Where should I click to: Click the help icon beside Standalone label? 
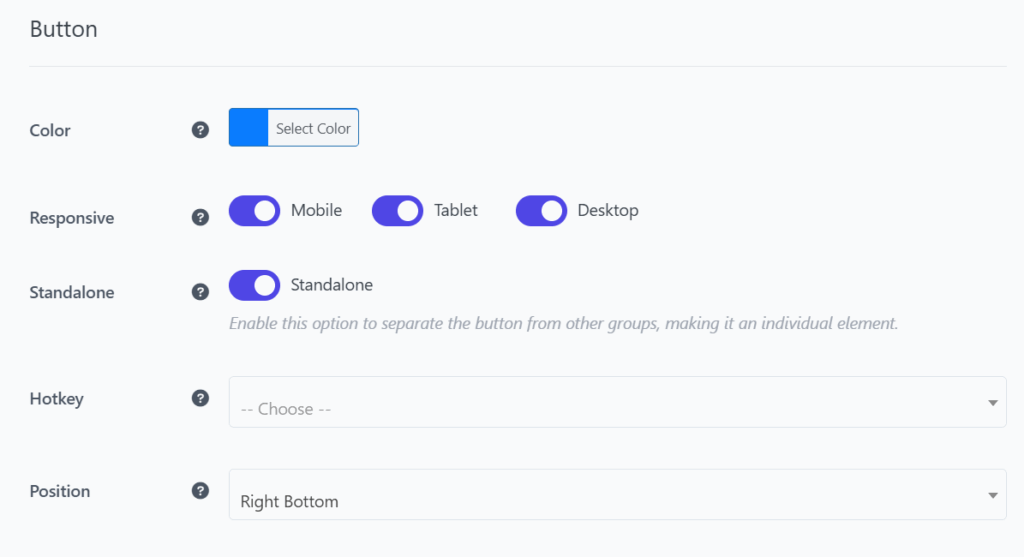[200, 292]
